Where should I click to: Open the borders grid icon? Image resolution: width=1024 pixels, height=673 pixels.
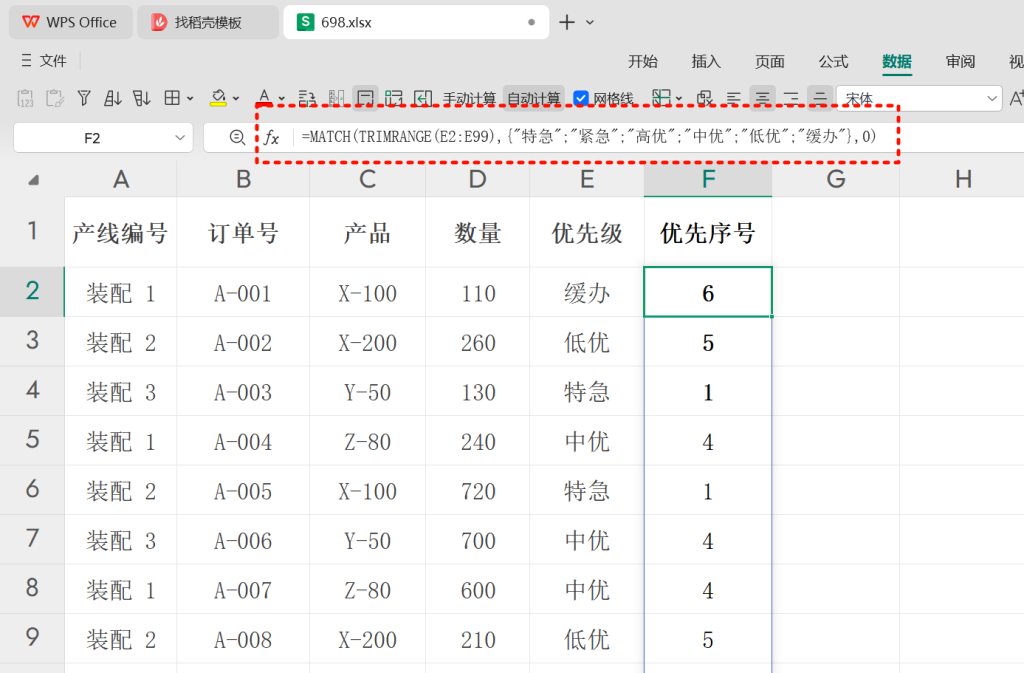click(172, 99)
